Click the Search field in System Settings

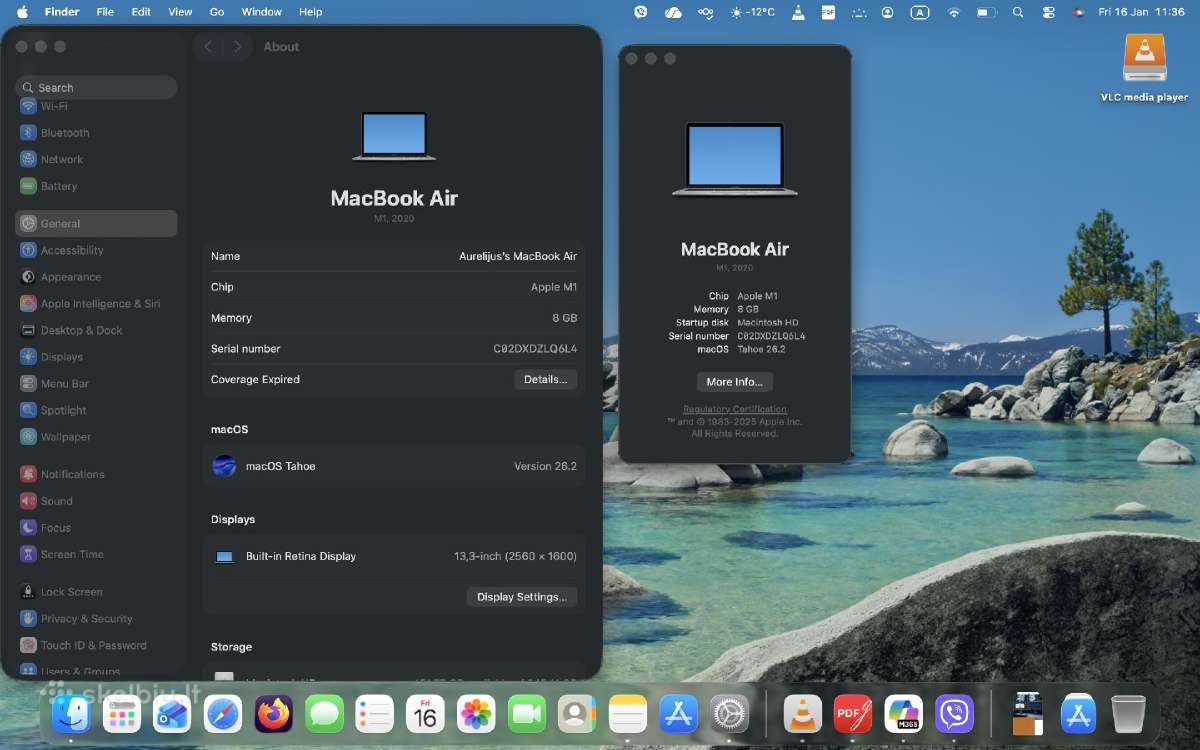pos(96,88)
